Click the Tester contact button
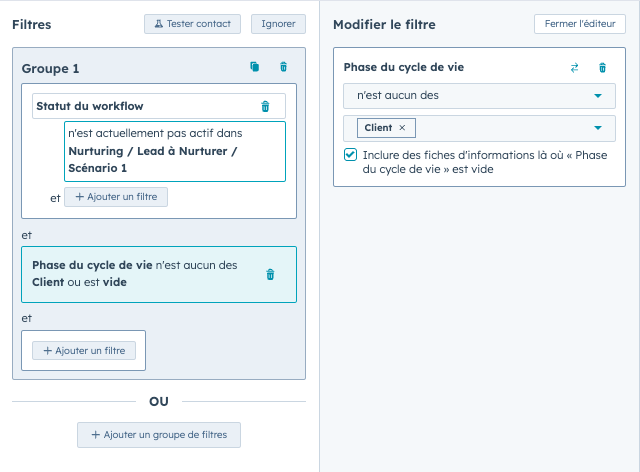640x472 pixels. [x=192, y=24]
